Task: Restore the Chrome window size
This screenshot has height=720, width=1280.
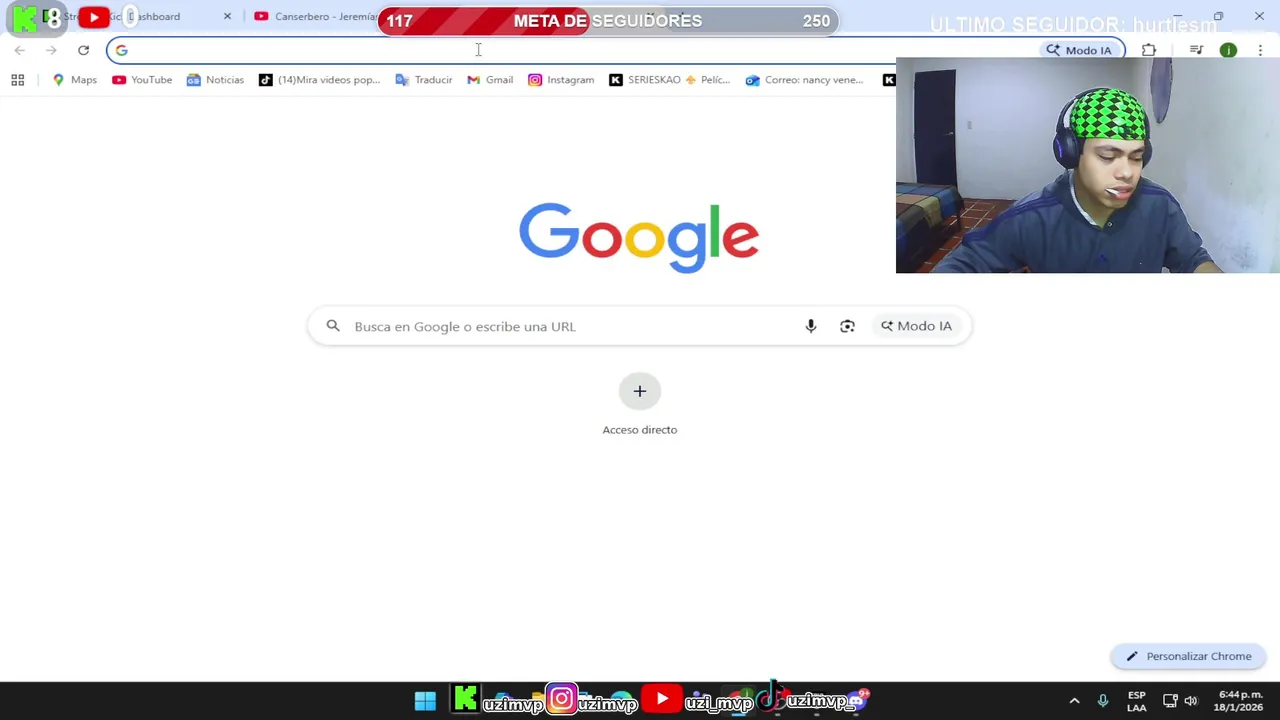Action: [x=1218, y=16]
